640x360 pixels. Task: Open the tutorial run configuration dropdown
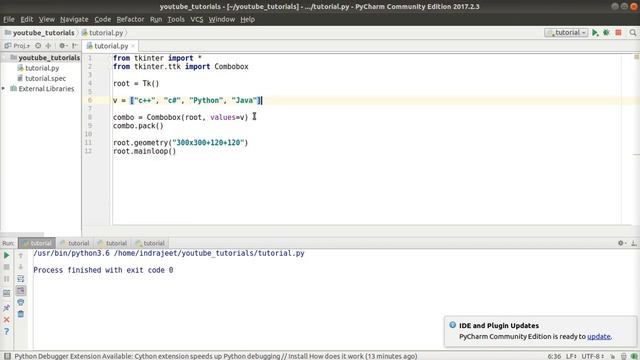[566, 33]
